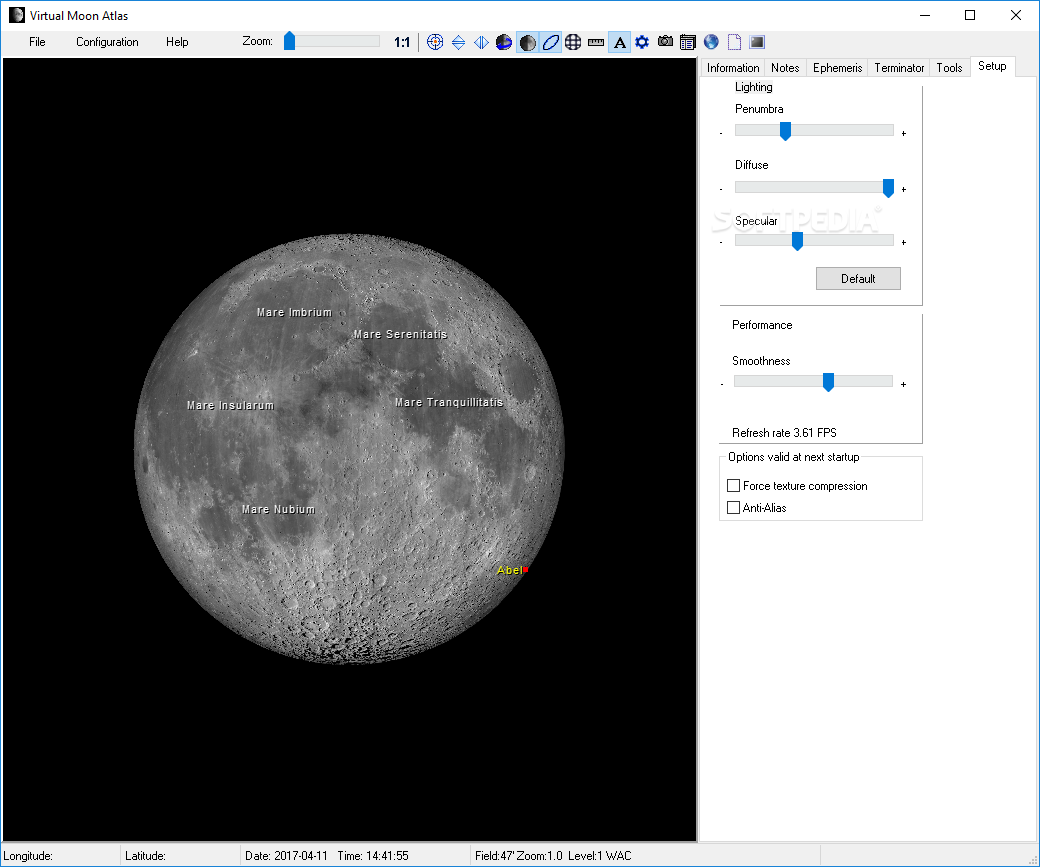Screen dimensions: 1040x867
Task: Click the Mare Imbrium label on moon
Action: pos(294,312)
